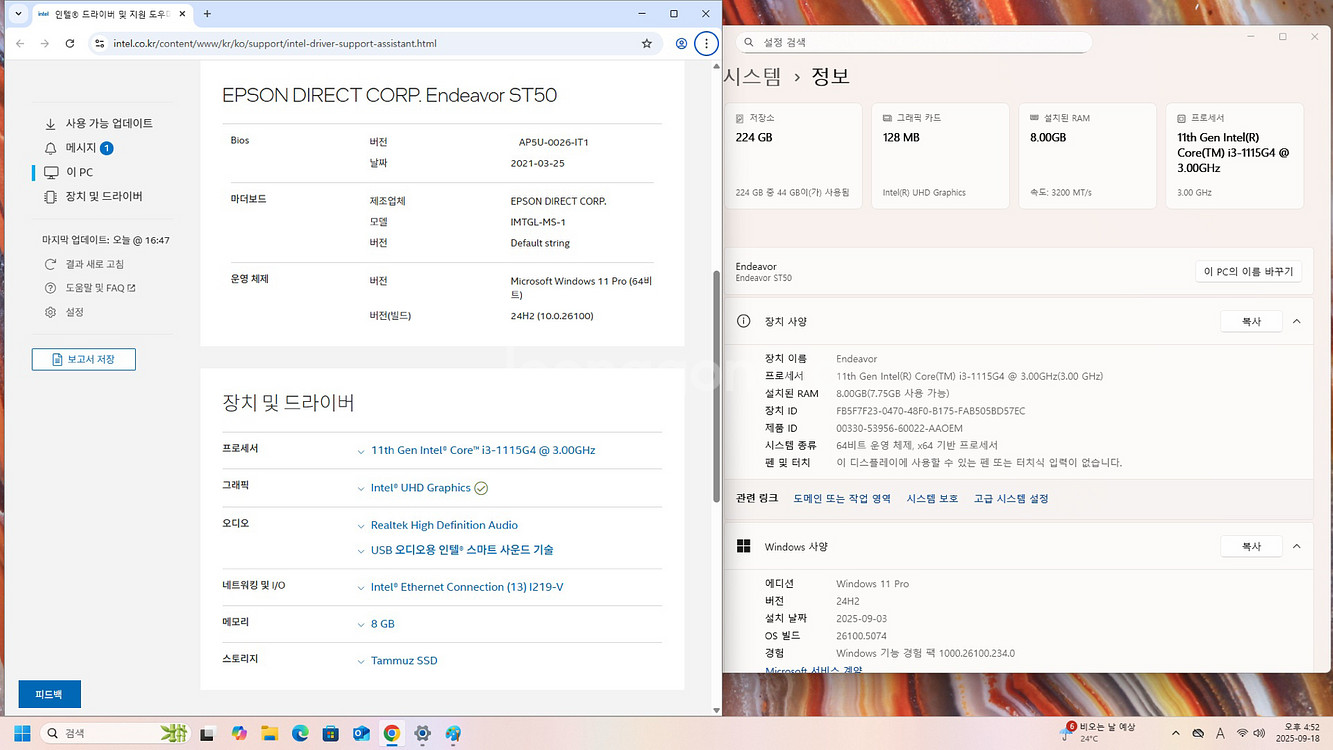The height and width of the screenshot is (750, 1333).
Task: Click the 보고서 저장 button
Action: pyautogui.click(x=83, y=359)
